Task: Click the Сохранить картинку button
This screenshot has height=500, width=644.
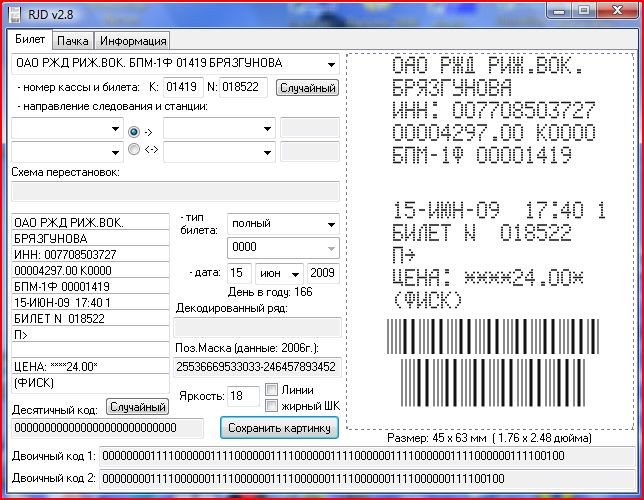Action: [279, 428]
